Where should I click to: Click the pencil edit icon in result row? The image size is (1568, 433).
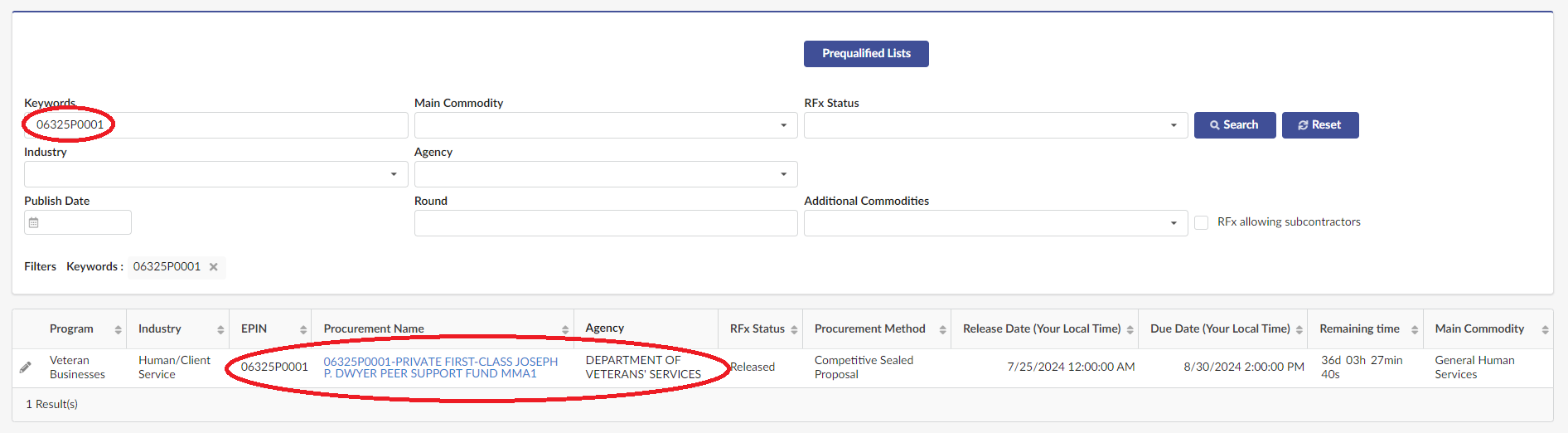pyautogui.click(x=26, y=367)
